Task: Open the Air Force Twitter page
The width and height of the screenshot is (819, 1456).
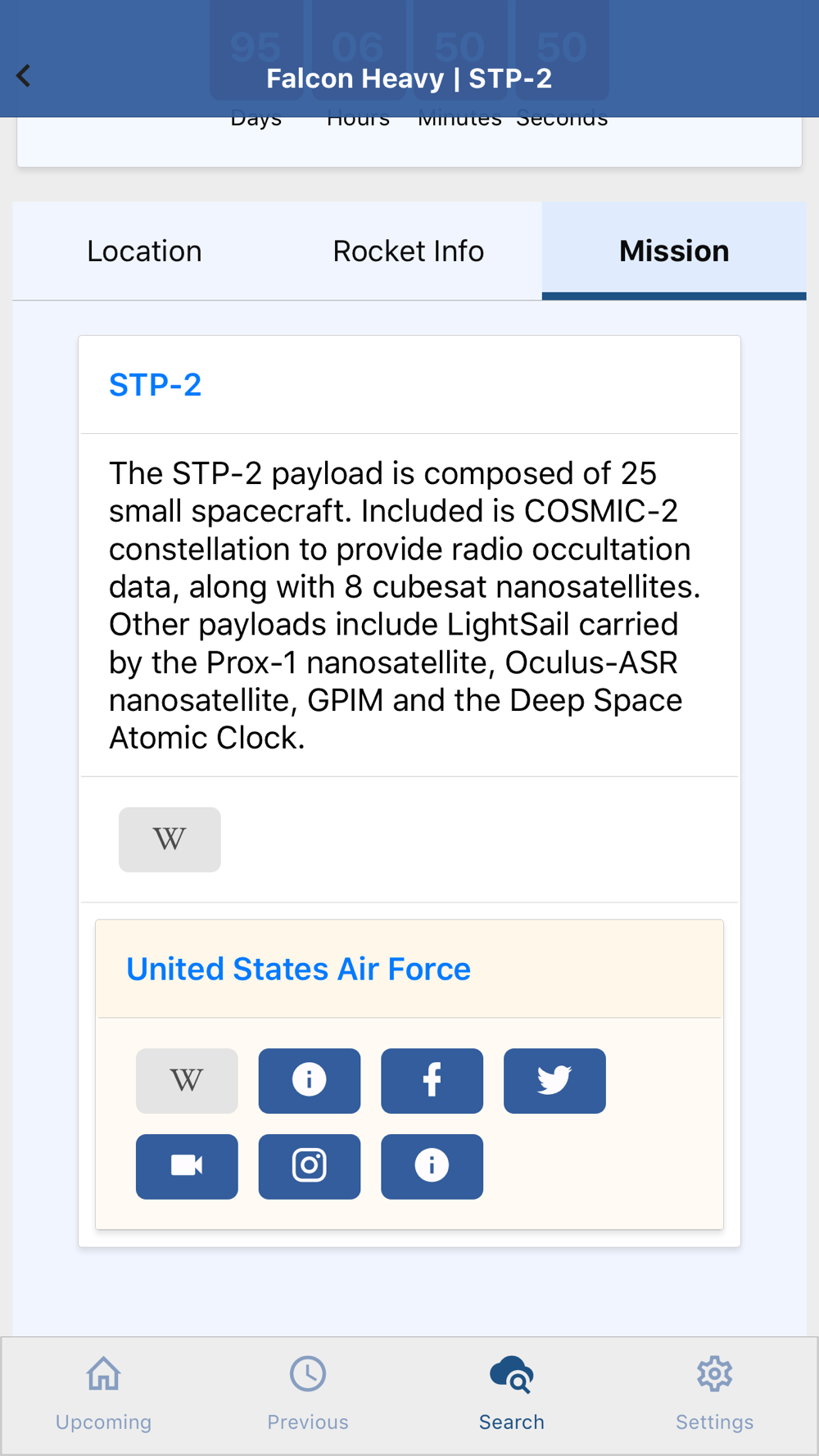Action: point(554,1081)
